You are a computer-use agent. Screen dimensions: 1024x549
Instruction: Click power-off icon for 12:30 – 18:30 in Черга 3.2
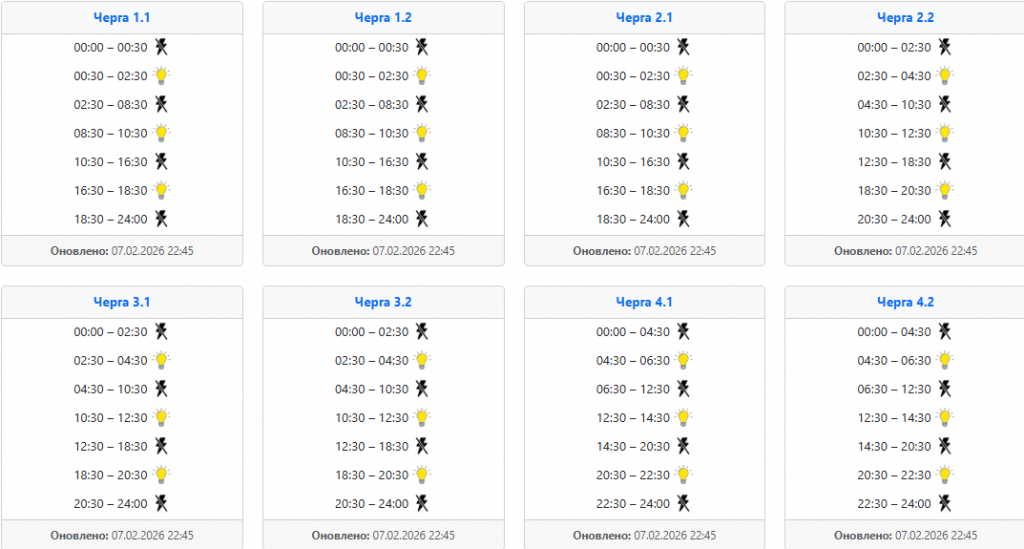[x=422, y=446]
